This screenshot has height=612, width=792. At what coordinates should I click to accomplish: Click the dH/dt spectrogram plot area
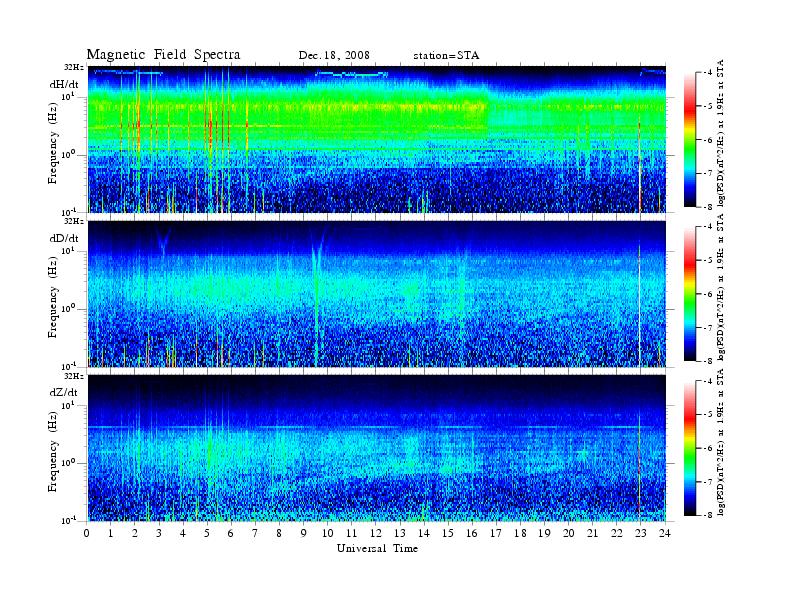click(377, 139)
